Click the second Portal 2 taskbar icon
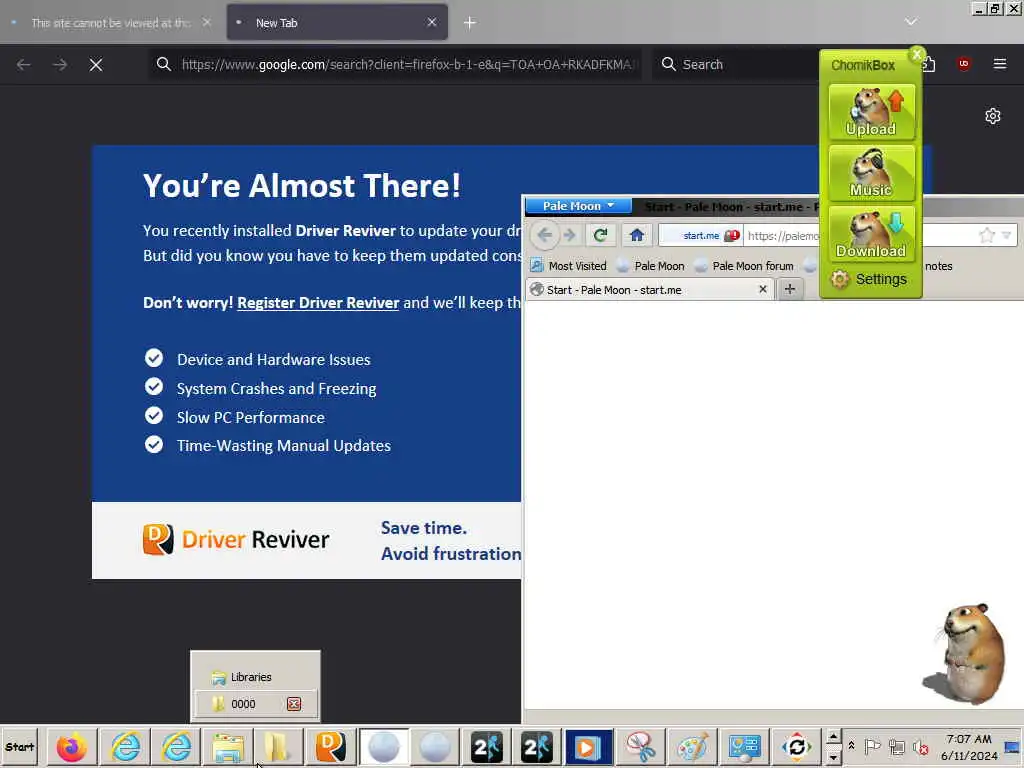The height and width of the screenshot is (768, 1024). (x=537, y=747)
